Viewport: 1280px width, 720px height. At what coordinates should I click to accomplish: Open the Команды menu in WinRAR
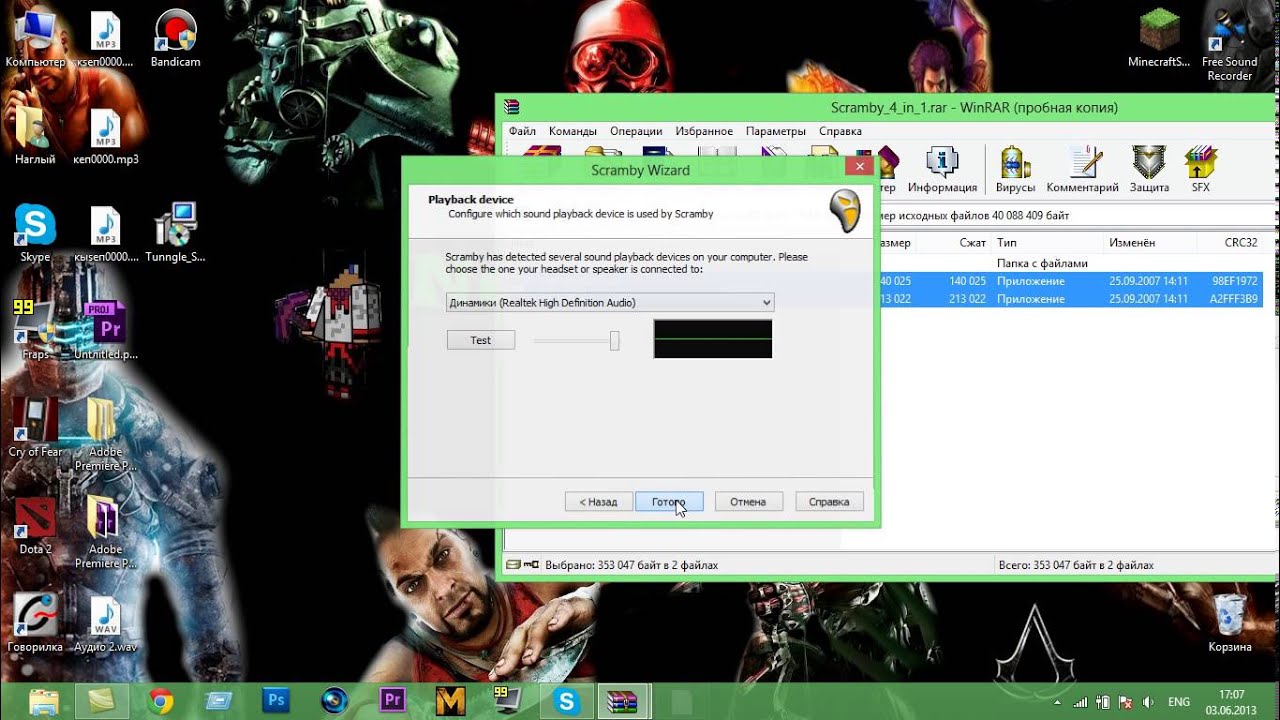[x=573, y=131]
